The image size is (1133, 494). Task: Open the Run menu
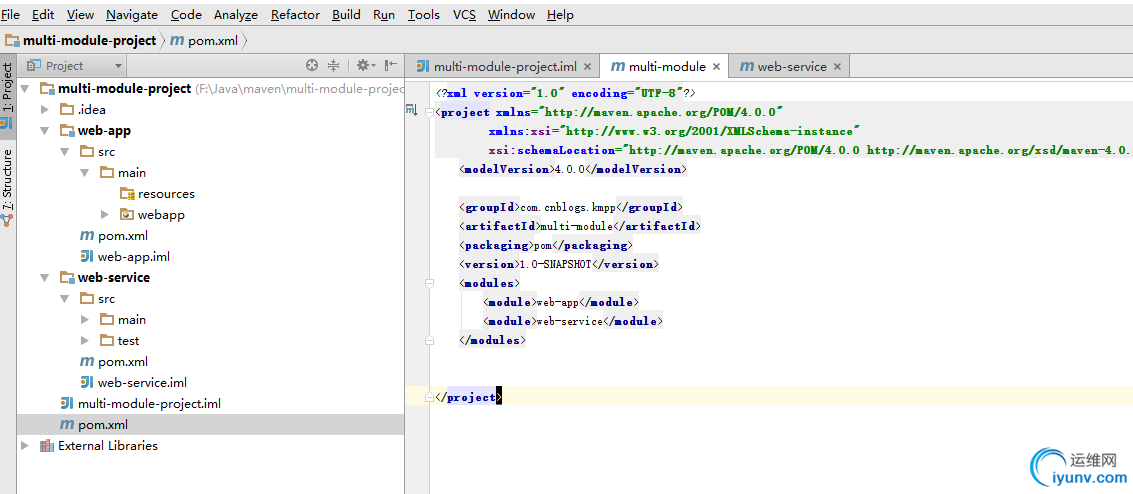[384, 14]
